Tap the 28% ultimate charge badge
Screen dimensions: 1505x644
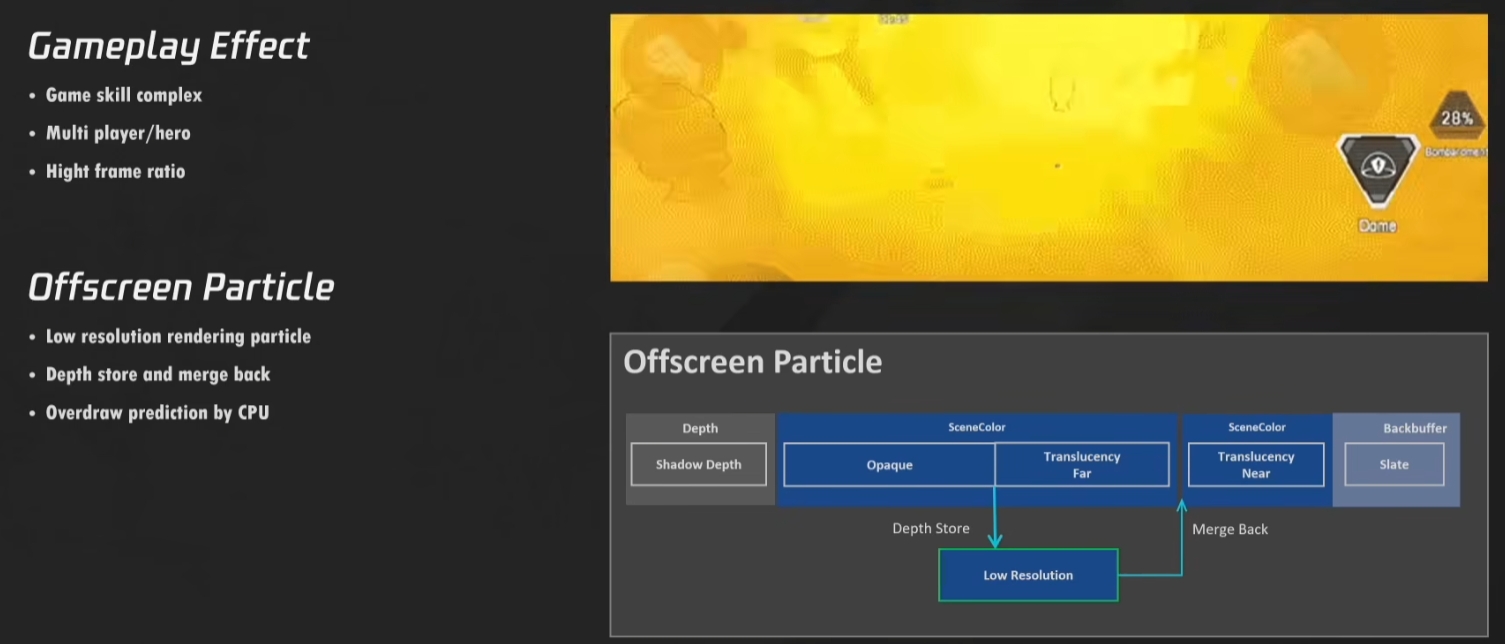1456,119
